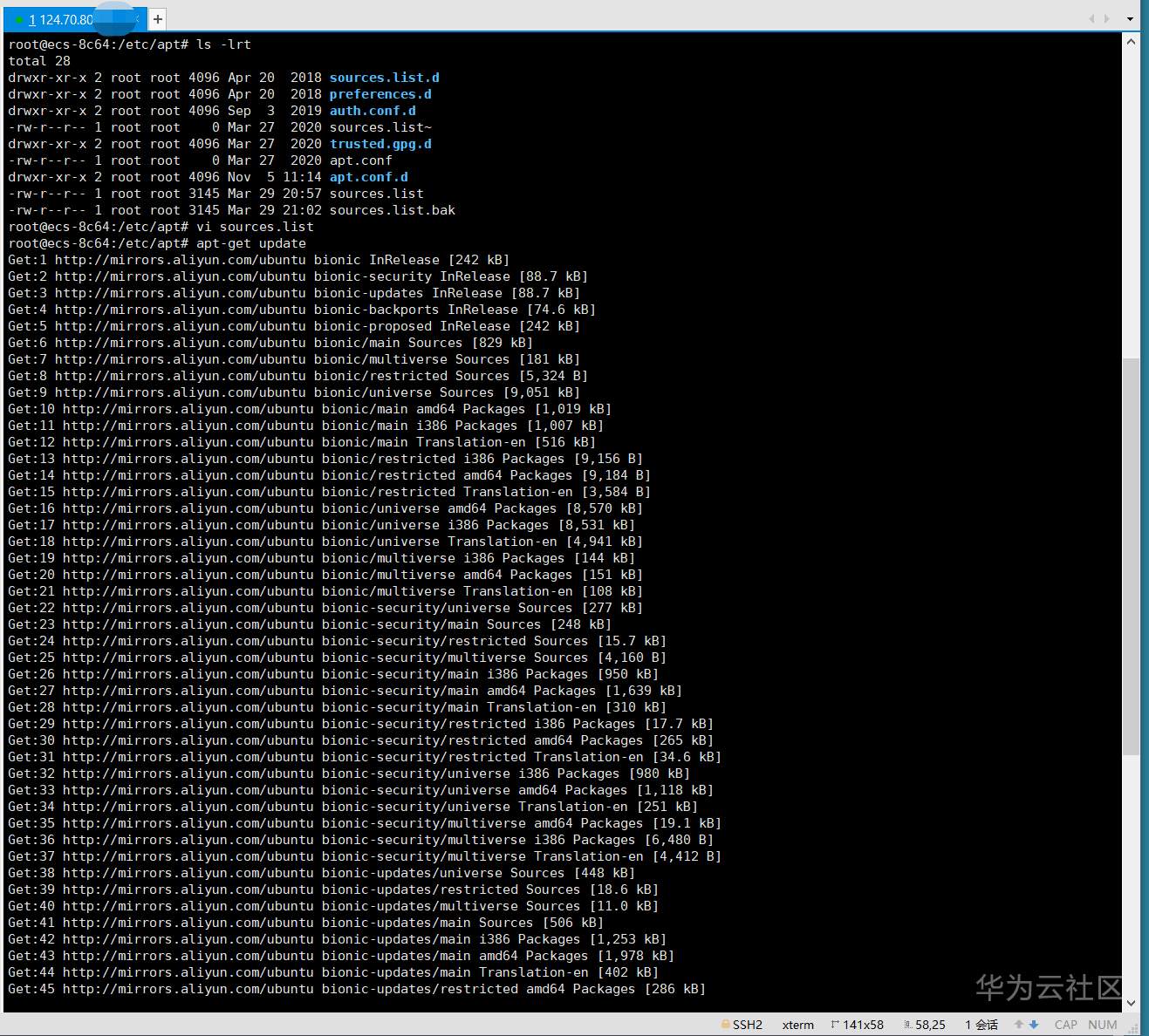Viewport: 1149px width, 1036px height.
Task: Click the Get:43 bionic-updates/main amd64 Packages line
Action: tap(341, 956)
